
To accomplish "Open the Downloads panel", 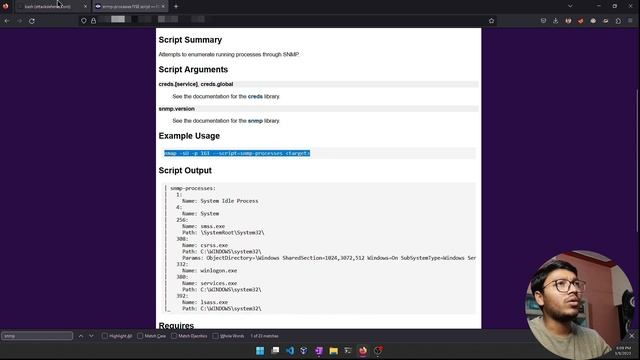I will pyautogui.click(x=556, y=21).
